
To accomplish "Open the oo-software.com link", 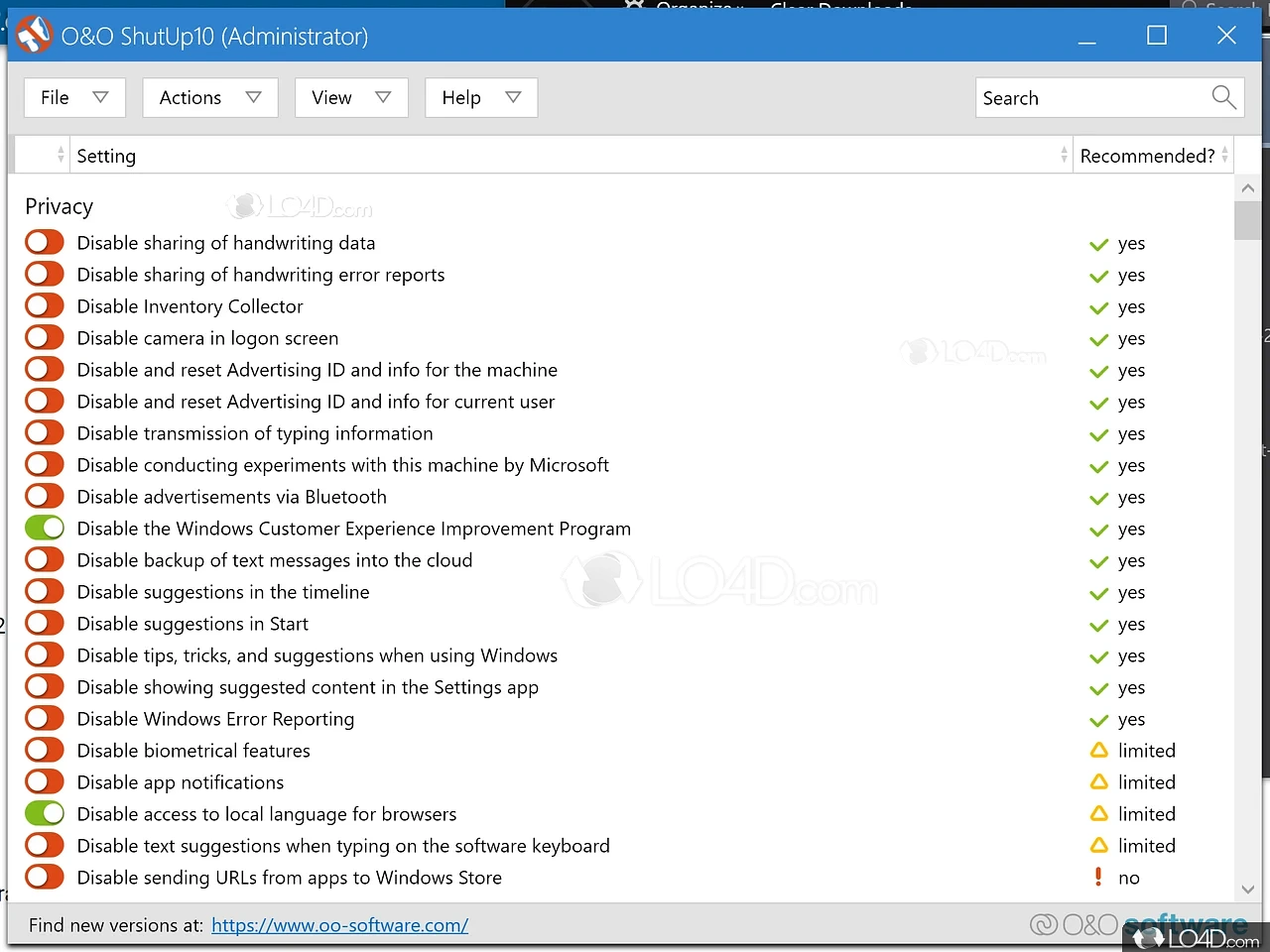I will 339,925.
